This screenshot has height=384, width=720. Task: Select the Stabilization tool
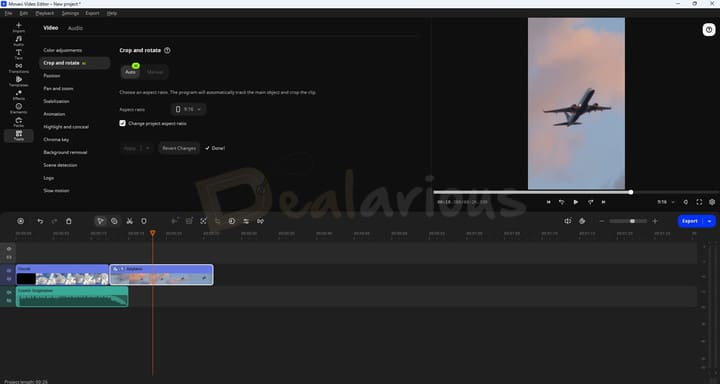coord(56,101)
